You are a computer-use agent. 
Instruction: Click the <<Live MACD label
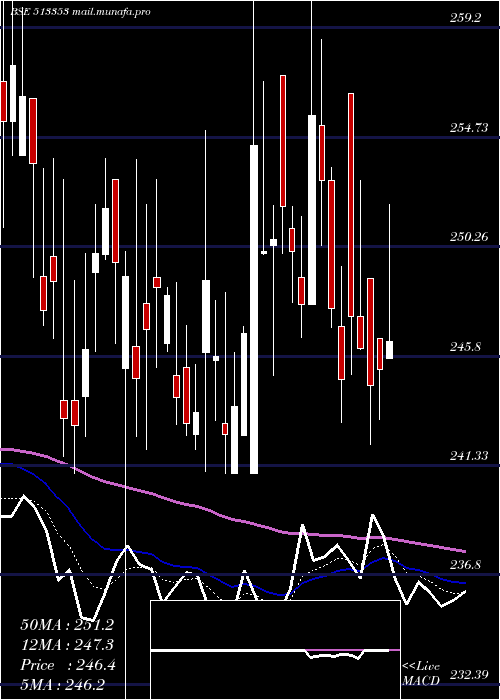(421, 674)
